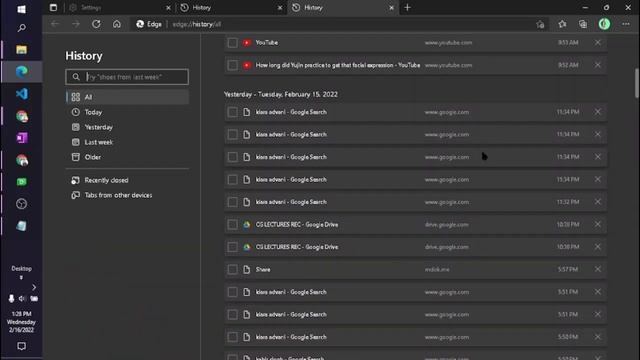Go back to previous page
The width and height of the screenshot is (640, 360).
55,24
